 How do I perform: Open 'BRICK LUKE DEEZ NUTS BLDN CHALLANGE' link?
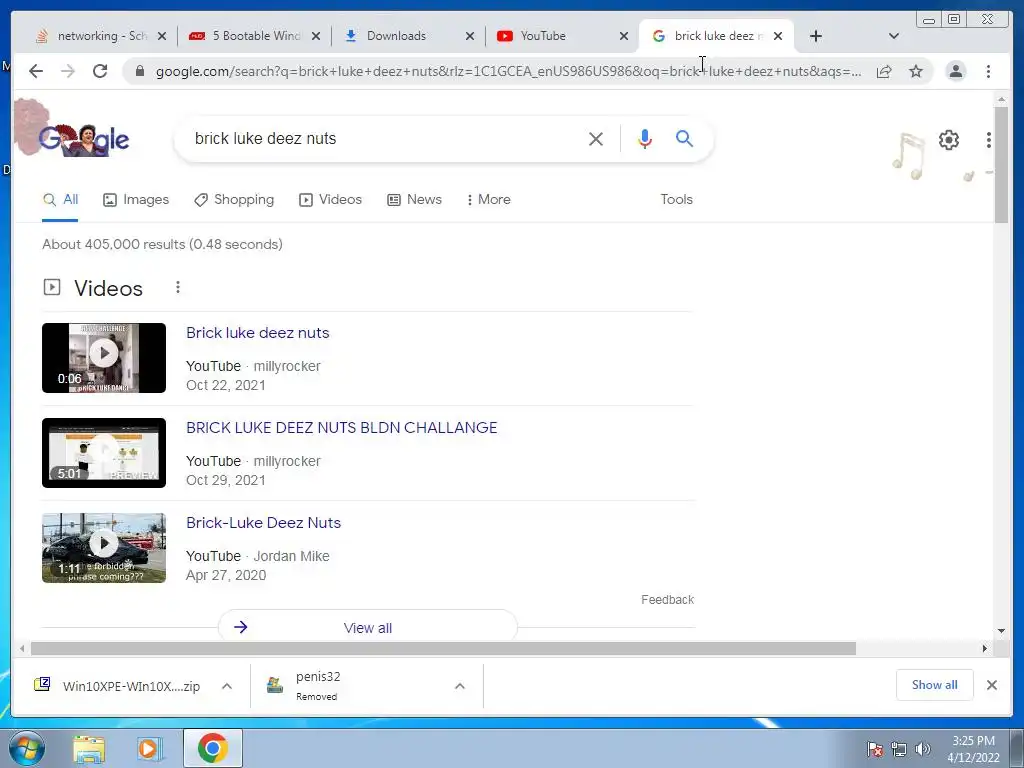(342, 428)
